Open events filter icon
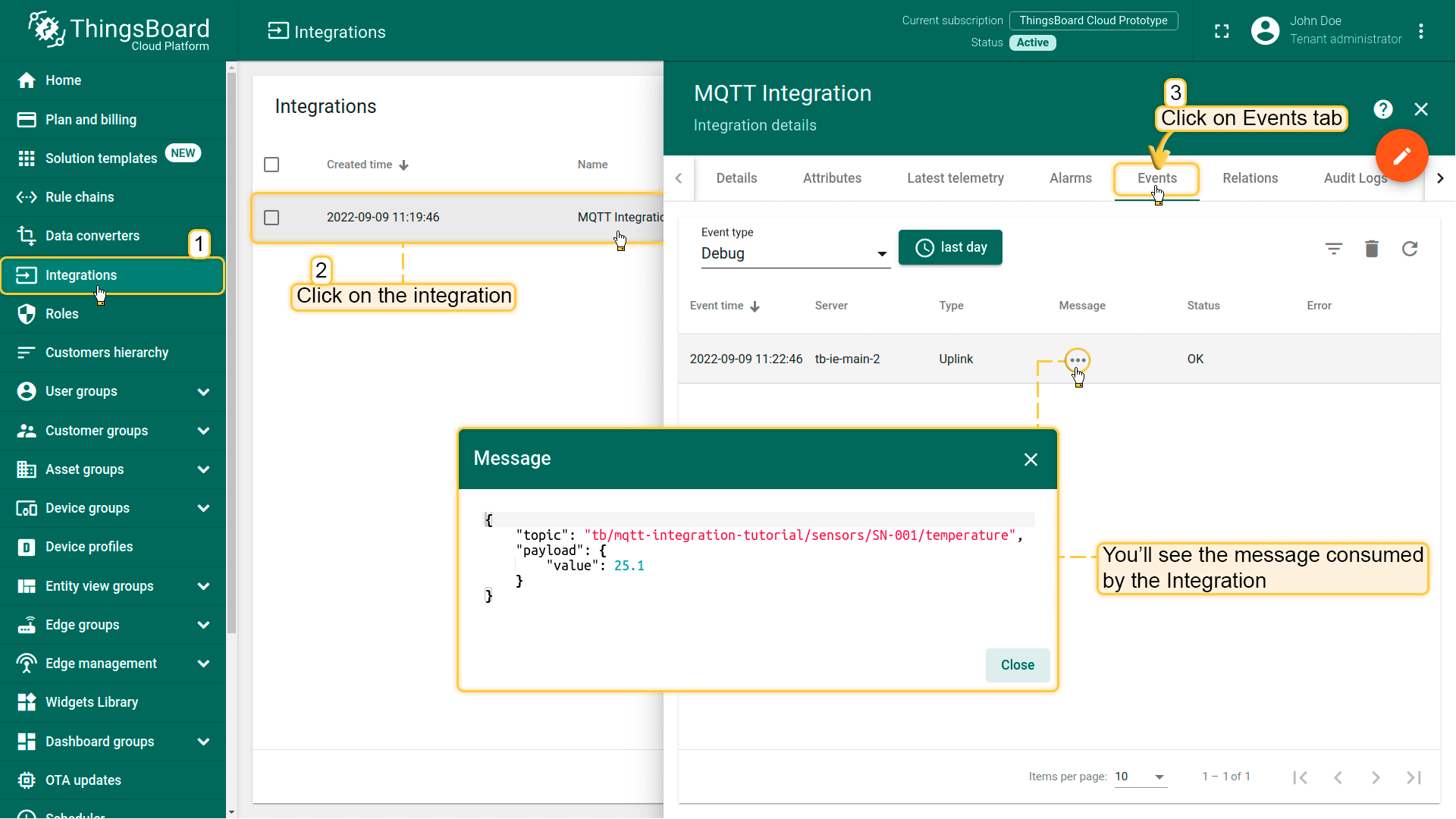This screenshot has height=819, width=1456. click(1334, 249)
